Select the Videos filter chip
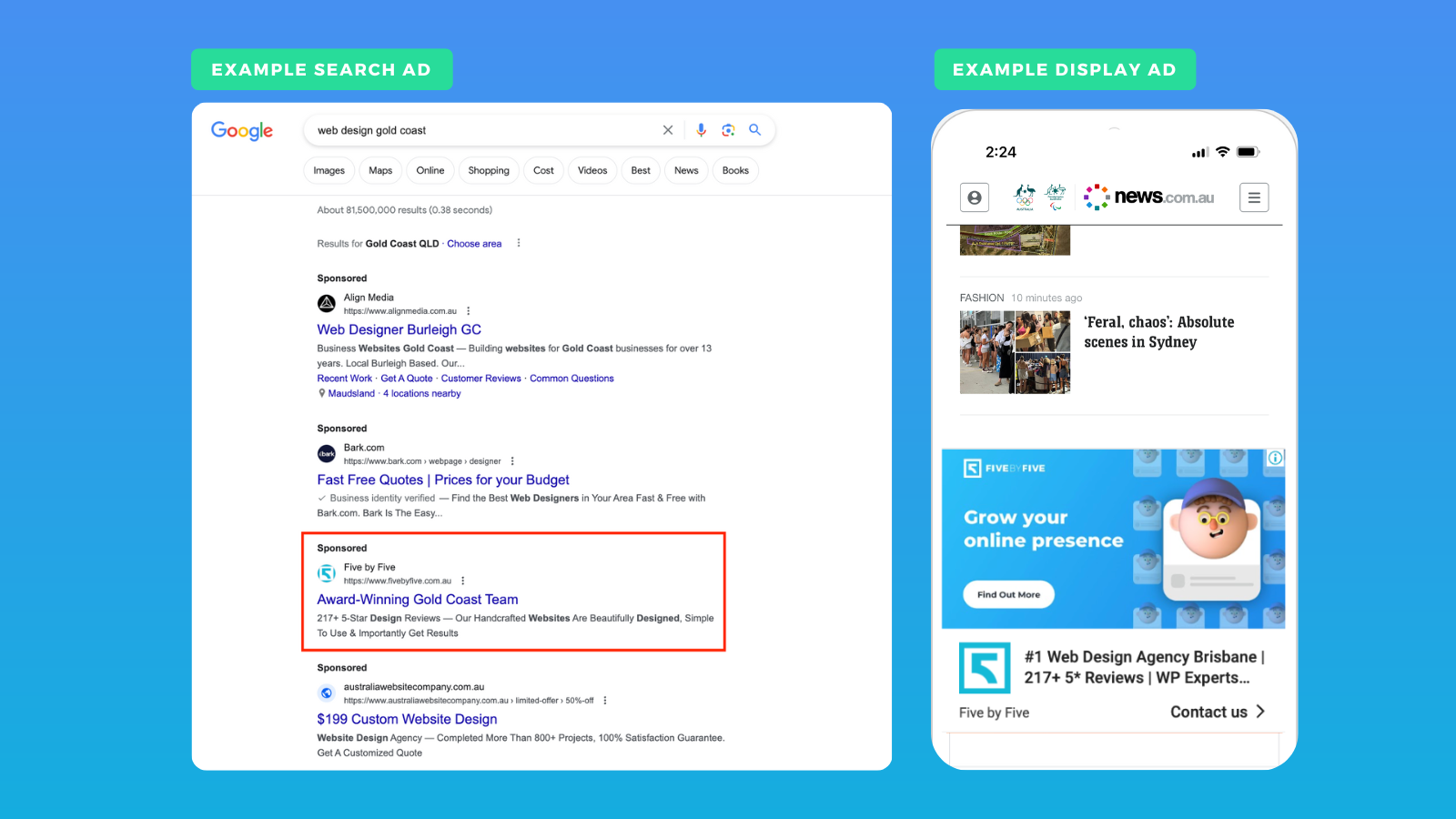 592,170
